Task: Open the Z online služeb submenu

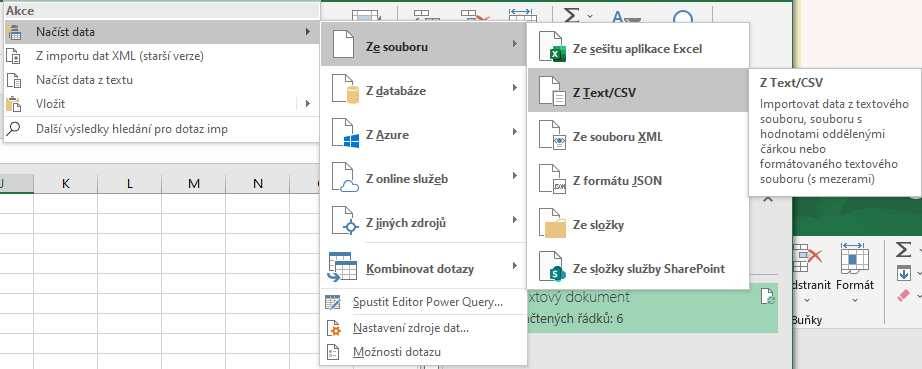Action: coord(423,178)
